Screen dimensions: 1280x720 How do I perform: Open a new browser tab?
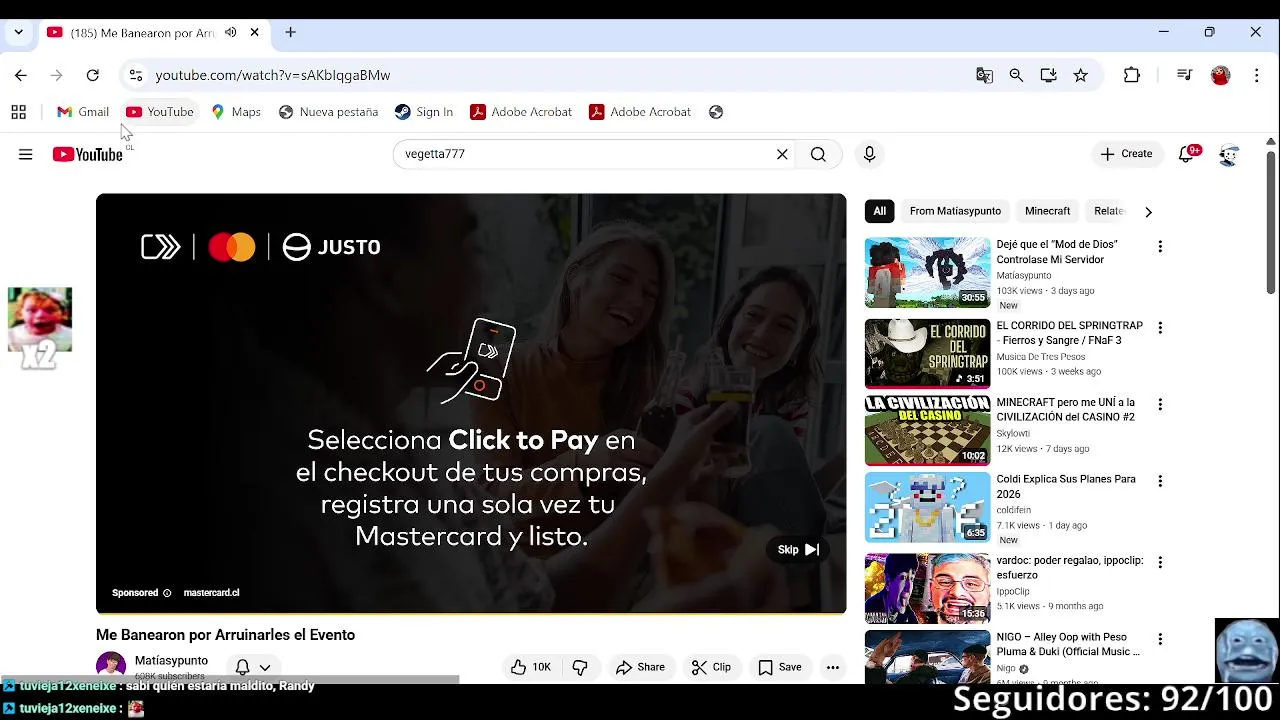pyautogui.click(x=290, y=32)
